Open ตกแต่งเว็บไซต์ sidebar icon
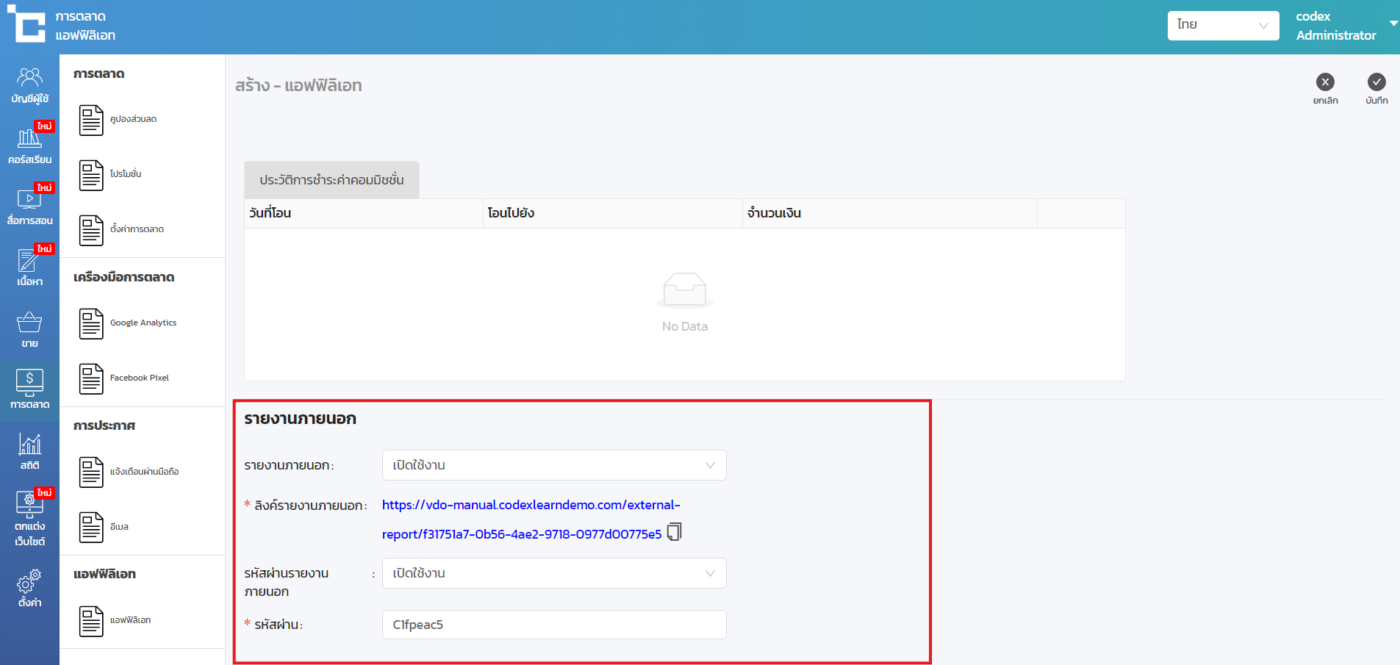 (29, 517)
